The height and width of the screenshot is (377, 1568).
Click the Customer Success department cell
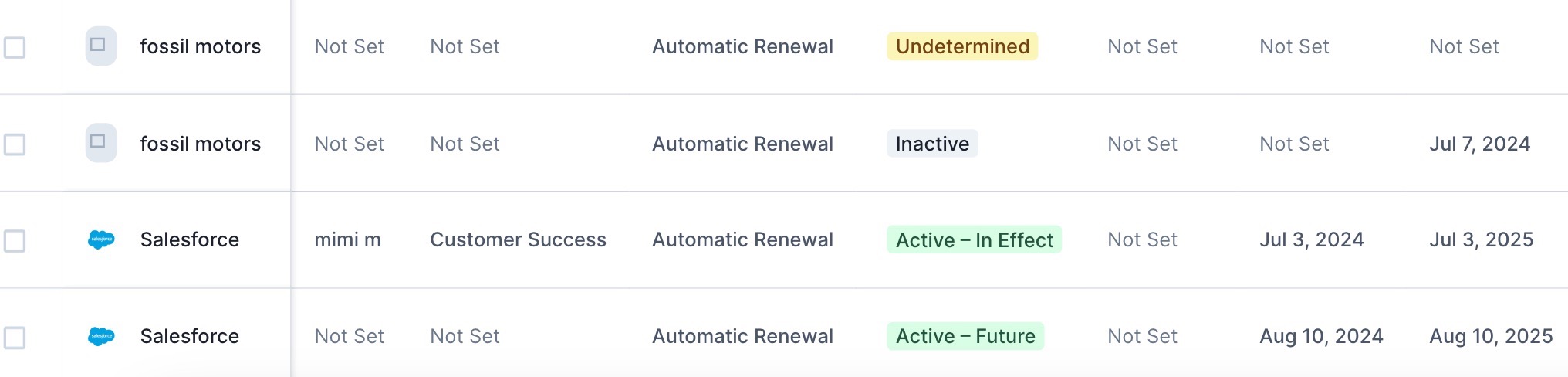click(x=518, y=239)
